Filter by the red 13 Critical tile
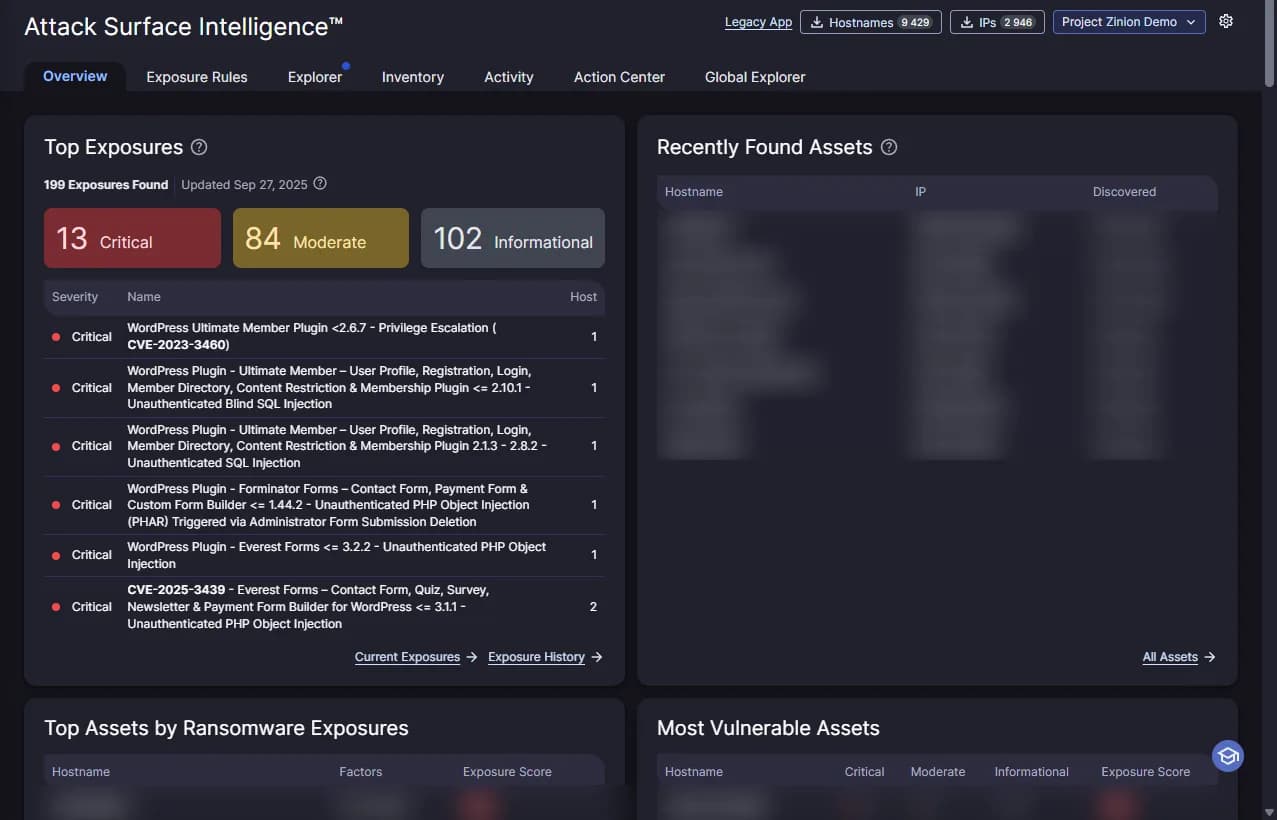1277x820 pixels. pyautogui.click(x=132, y=238)
